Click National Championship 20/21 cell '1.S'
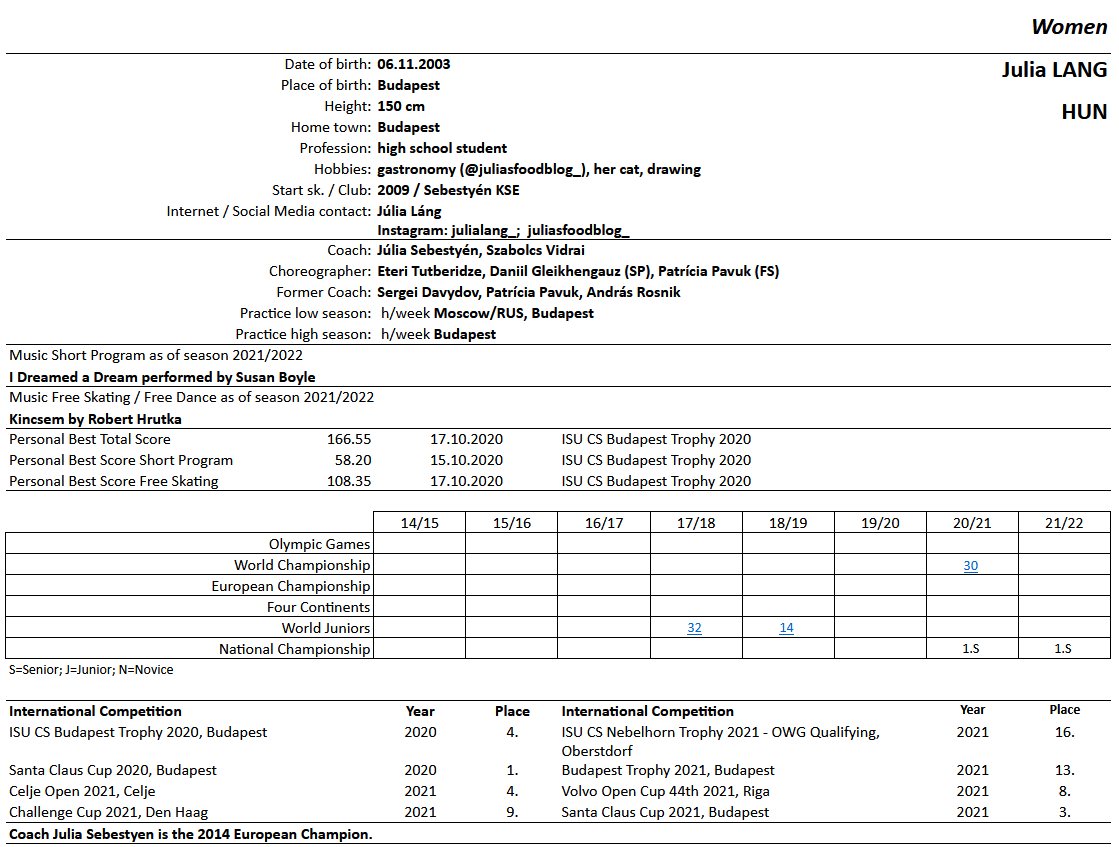This screenshot has width=1119, height=847. 971,649
